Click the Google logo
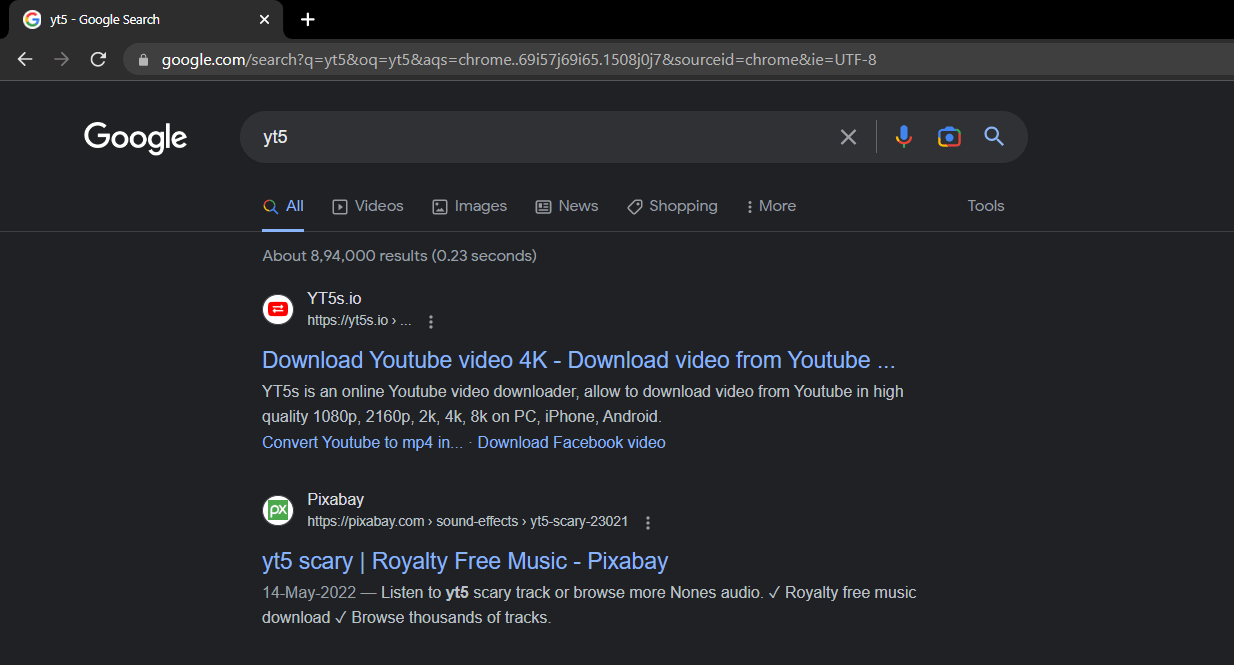The image size is (1234, 665). pos(136,137)
